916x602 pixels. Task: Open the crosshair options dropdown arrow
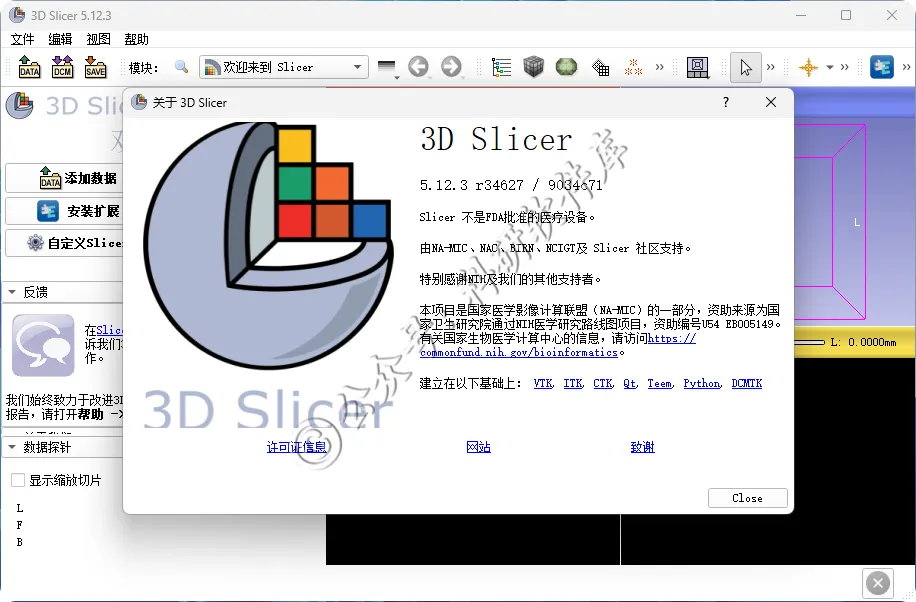click(830, 67)
